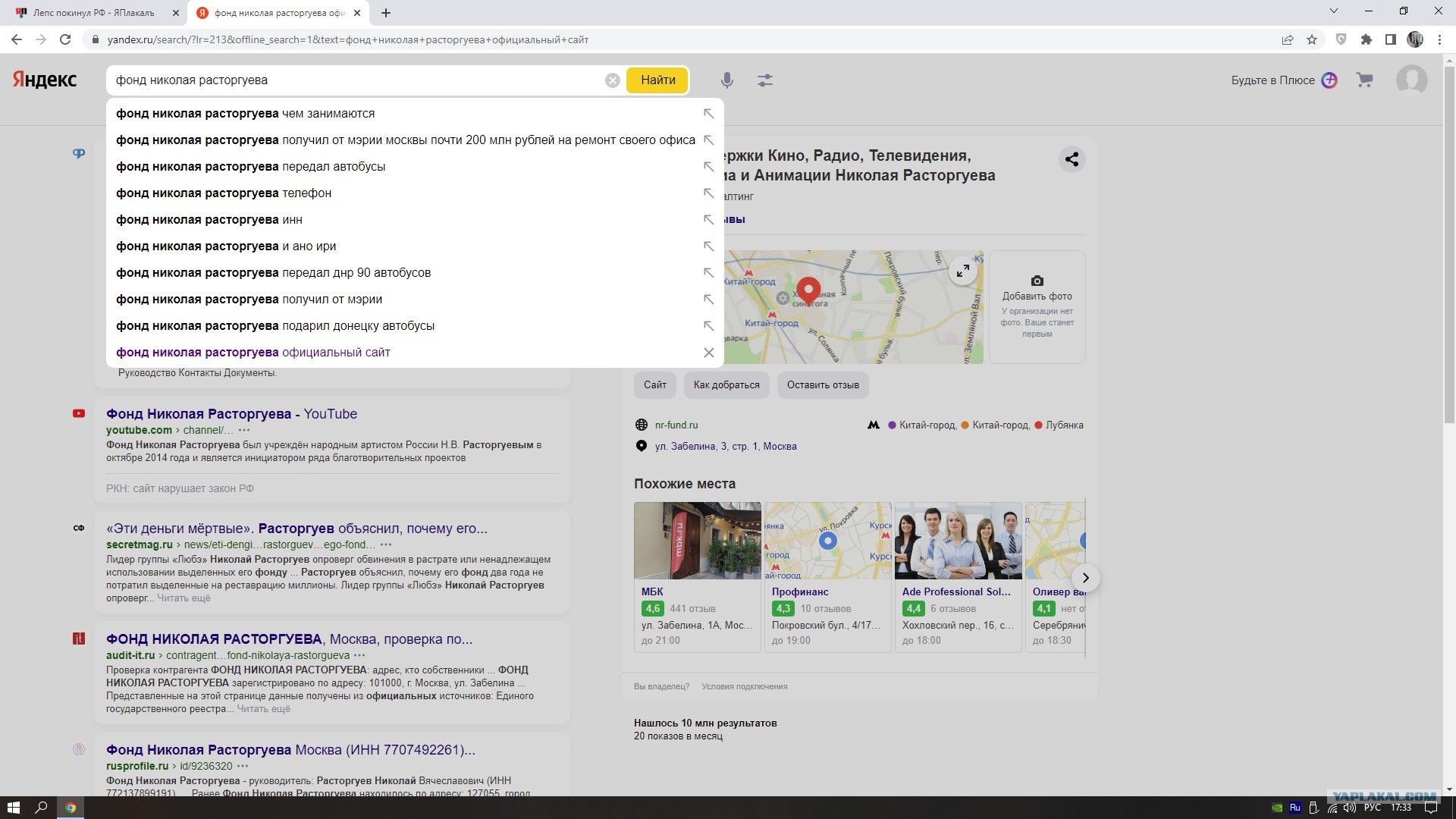The image size is (1456, 819).
Task: Open Chrome tab search dropdown
Action: click(x=1334, y=11)
